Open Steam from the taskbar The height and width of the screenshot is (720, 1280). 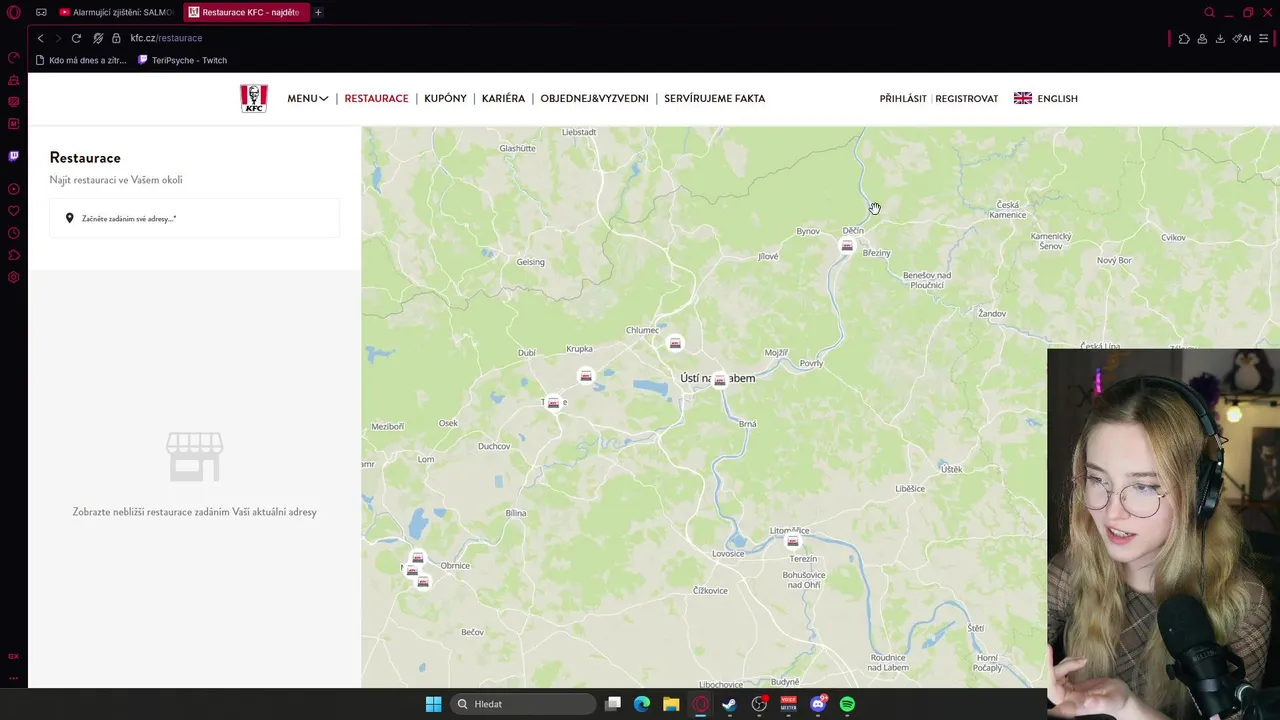(729, 704)
